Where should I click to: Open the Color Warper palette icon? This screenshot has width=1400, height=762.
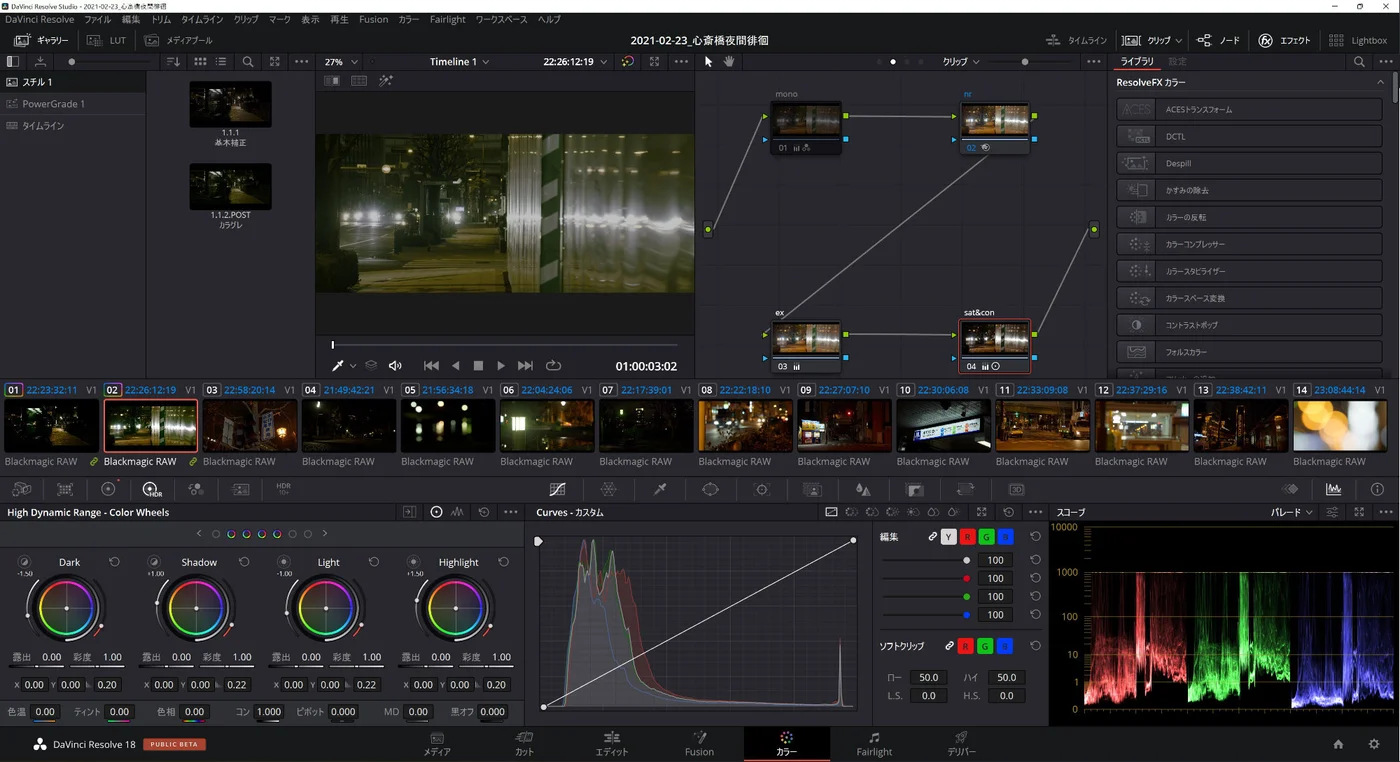(x=608, y=489)
